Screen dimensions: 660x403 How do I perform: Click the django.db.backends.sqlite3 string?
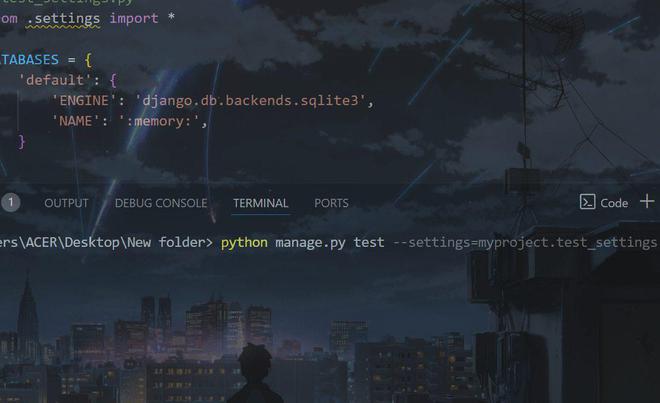coord(250,101)
